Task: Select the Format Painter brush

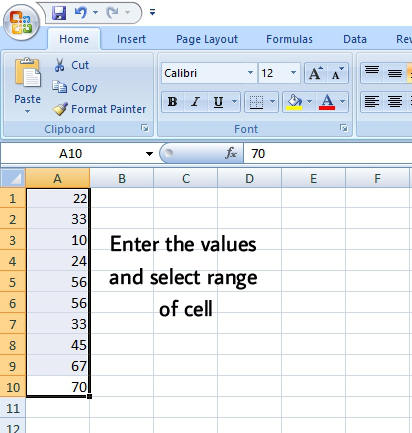Action: tap(60, 109)
